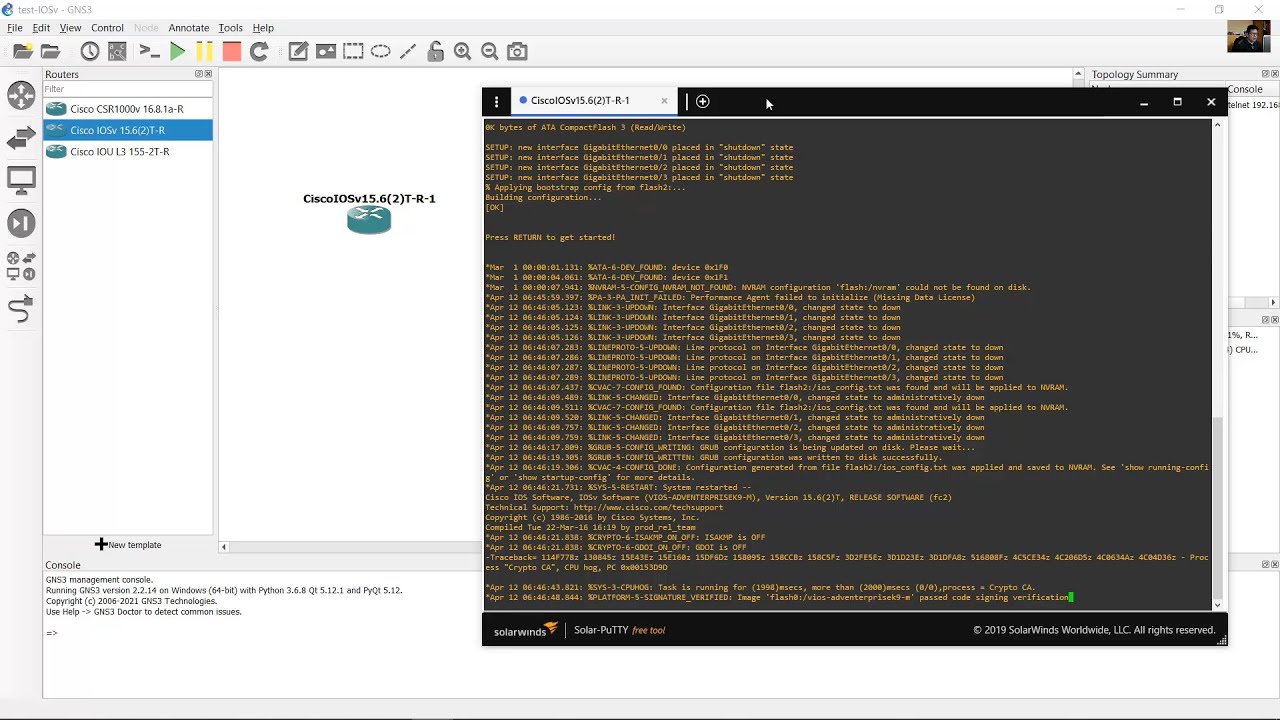1280x720 pixels.
Task: Open the Manage snapshots clock icon
Action: (x=90, y=51)
